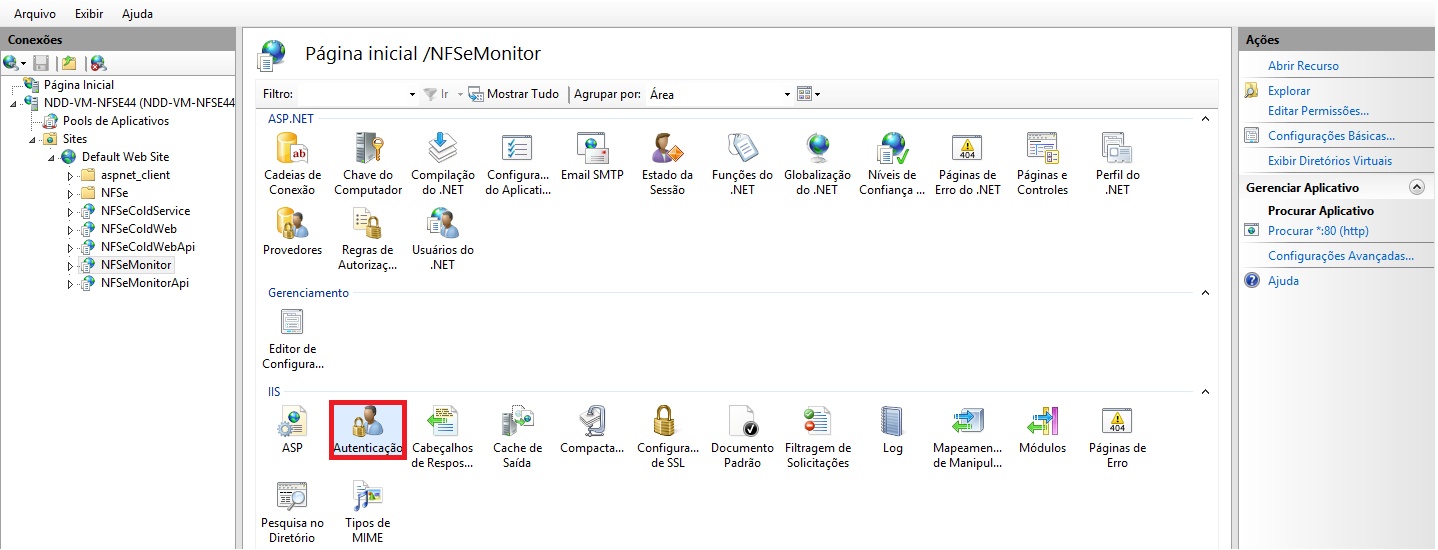1438x550 pixels.
Task: Open Globalização do .NET feature
Action: tap(817, 164)
